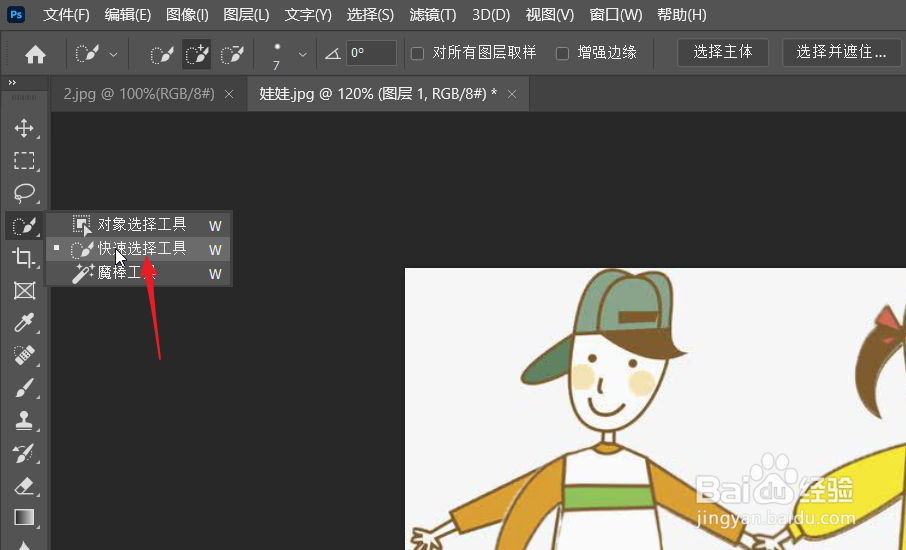906x550 pixels.
Task: Select the New Selection mode icon
Action: (x=162, y=55)
